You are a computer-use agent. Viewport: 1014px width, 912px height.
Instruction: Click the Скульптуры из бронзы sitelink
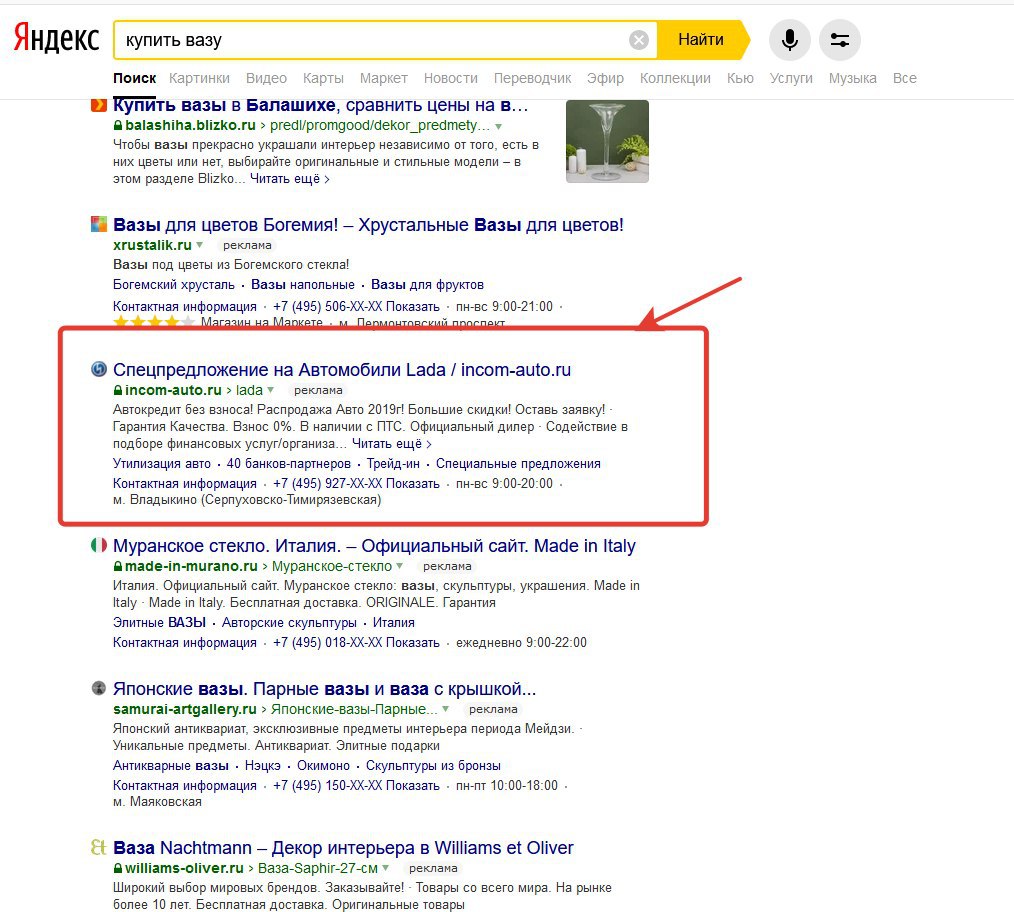coord(433,766)
